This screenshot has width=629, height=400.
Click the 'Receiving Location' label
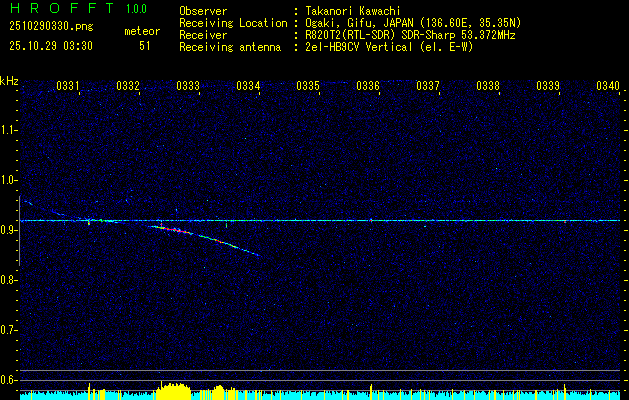[x=233, y=23]
